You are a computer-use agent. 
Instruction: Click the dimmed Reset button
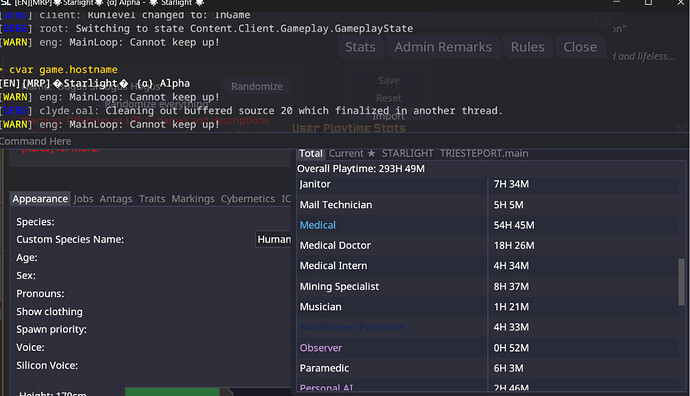pos(389,98)
